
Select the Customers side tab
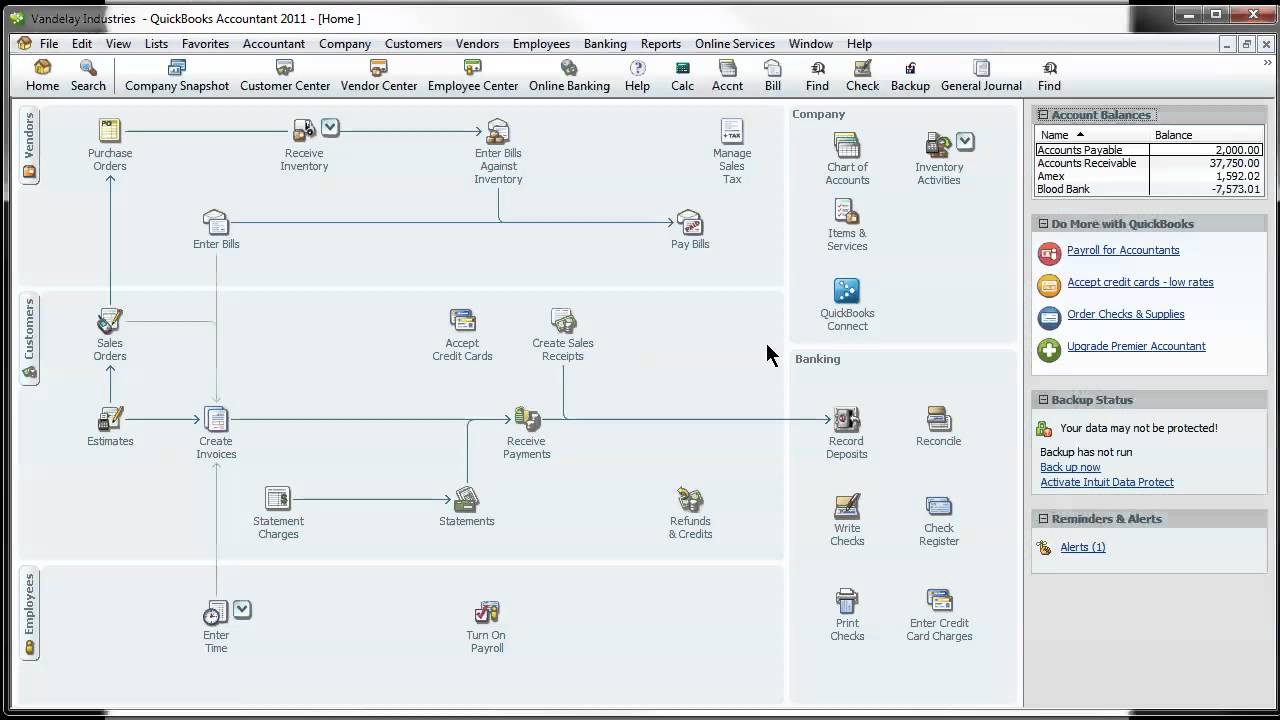(29, 340)
